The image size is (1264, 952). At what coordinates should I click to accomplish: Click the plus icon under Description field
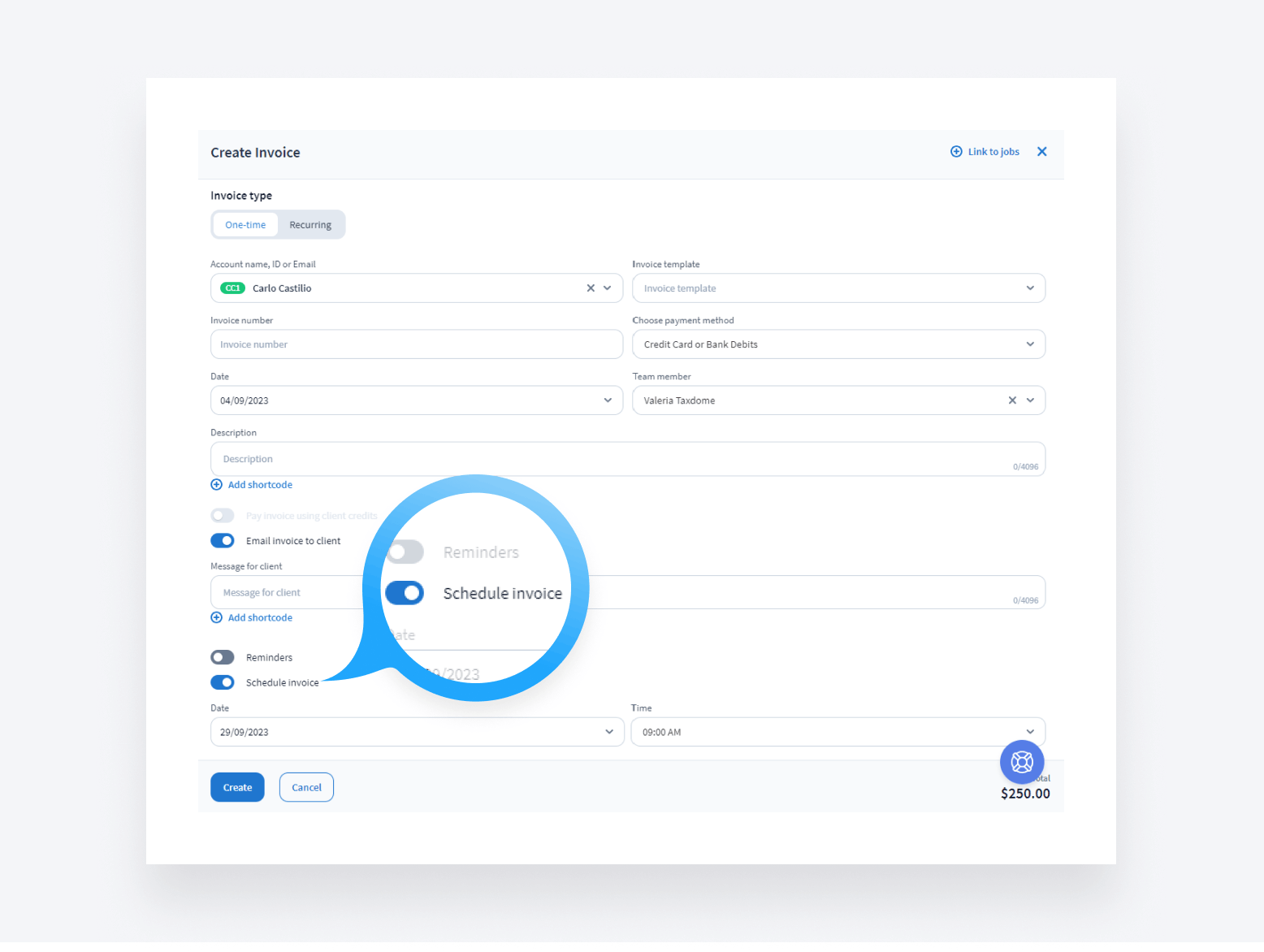(x=217, y=485)
